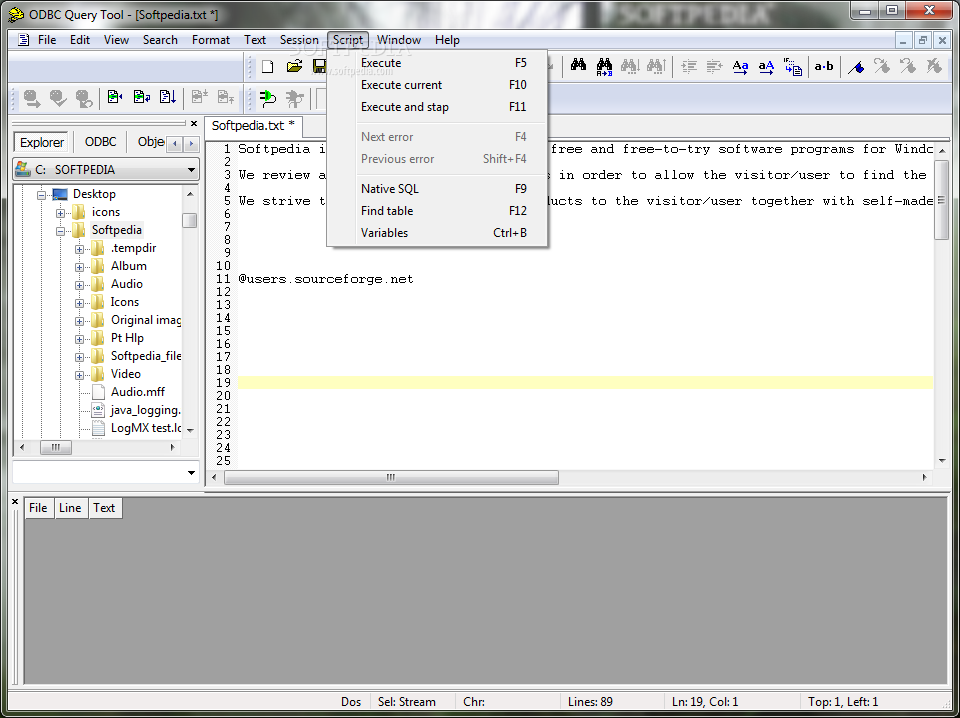The width and height of the screenshot is (960, 718).
Task: Toggle the a·b show whitespace icon
Action: (824, 66)
